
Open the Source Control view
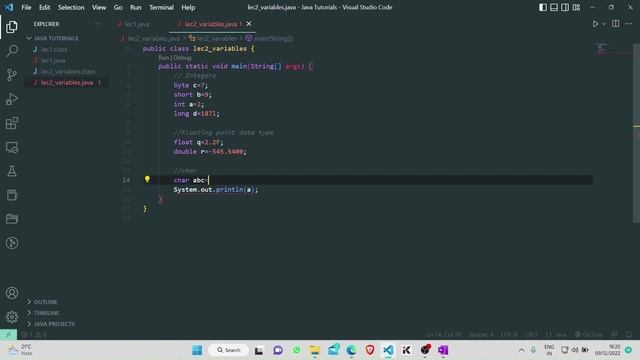(12, 75)
